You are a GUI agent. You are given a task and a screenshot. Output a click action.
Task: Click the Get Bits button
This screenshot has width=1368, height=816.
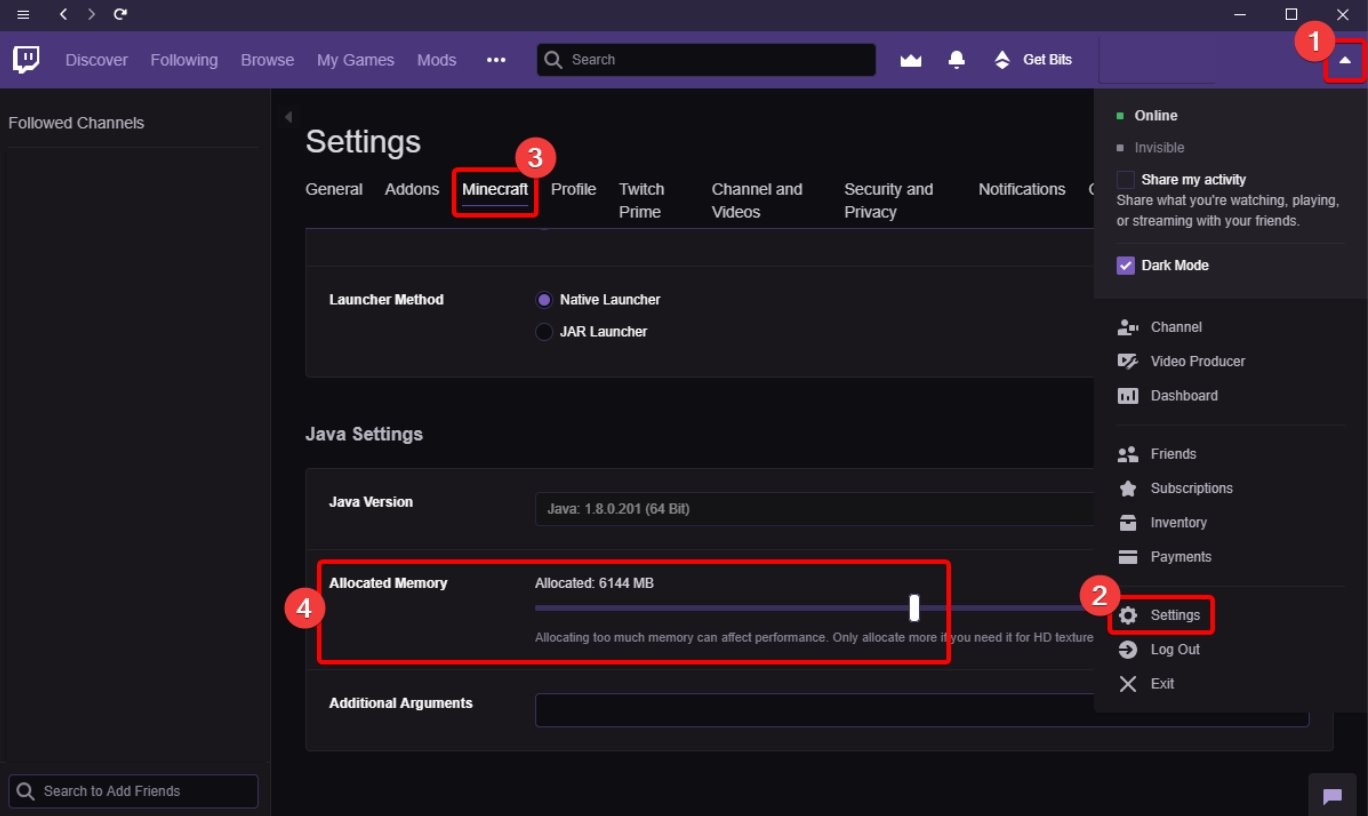(x=1033, y=60)
